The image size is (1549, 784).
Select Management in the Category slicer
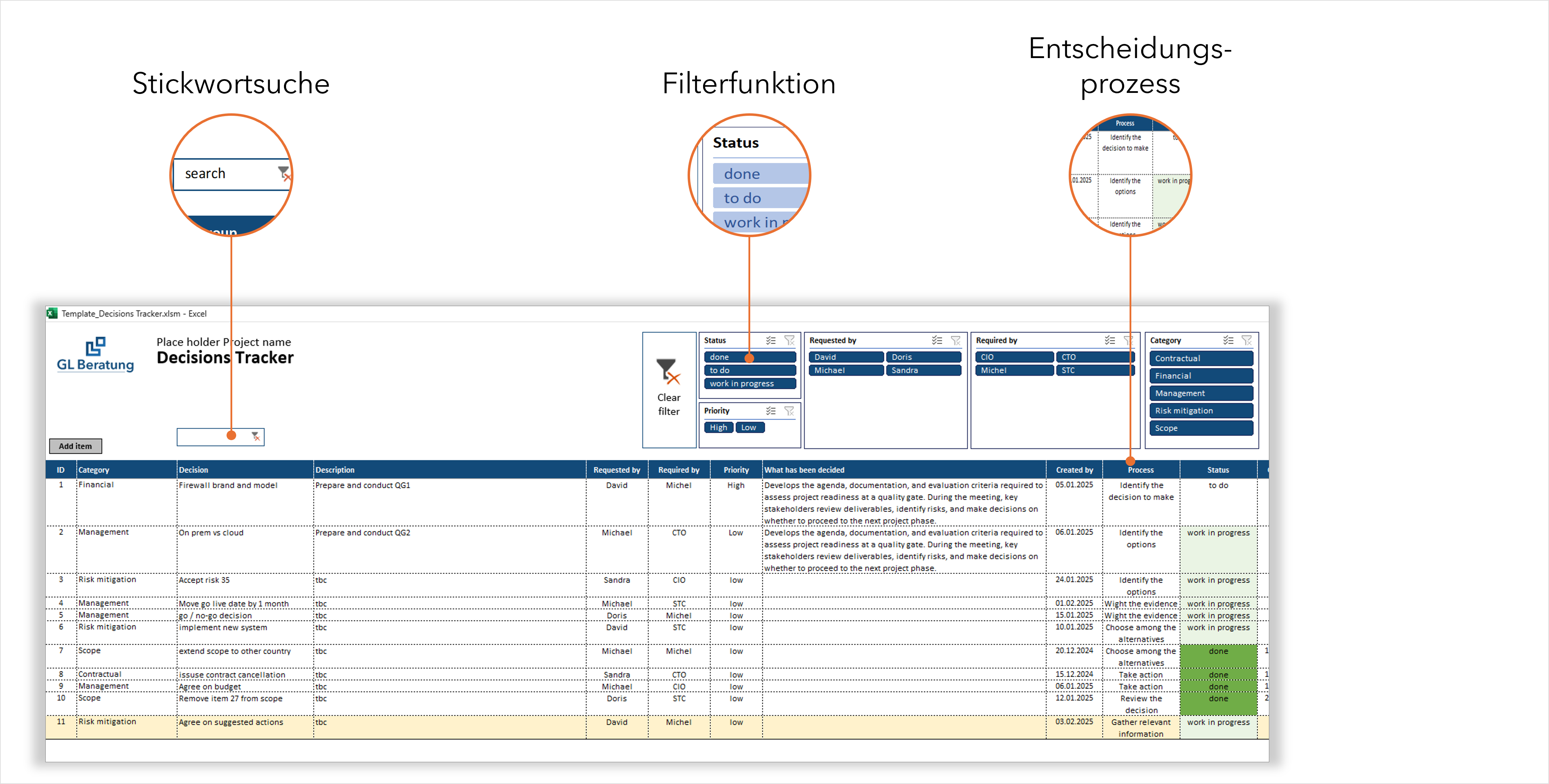pyautogui.click(x=1201, y=393)
